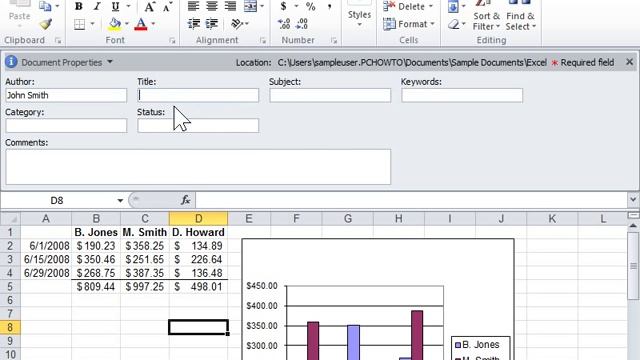
Task: Open the Borders dropdown arrow
Action: pos(92,24)
